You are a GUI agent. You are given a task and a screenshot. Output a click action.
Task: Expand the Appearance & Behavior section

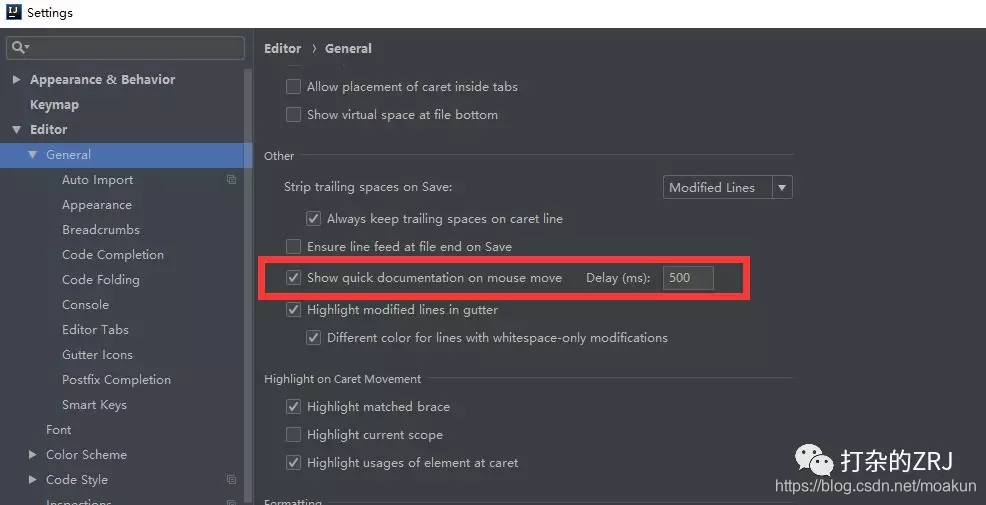(x=17, y=79)
